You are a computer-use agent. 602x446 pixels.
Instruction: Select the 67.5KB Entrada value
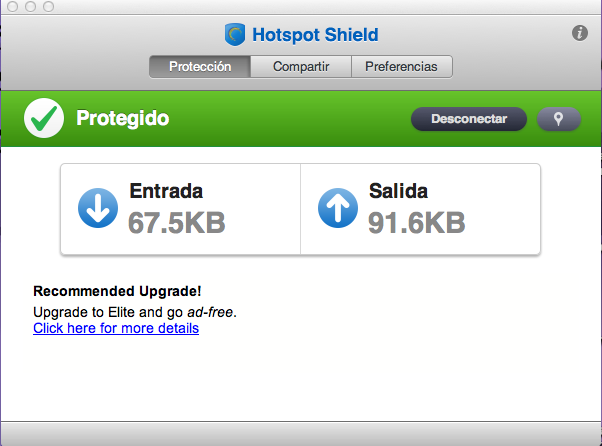click(176, 221)
